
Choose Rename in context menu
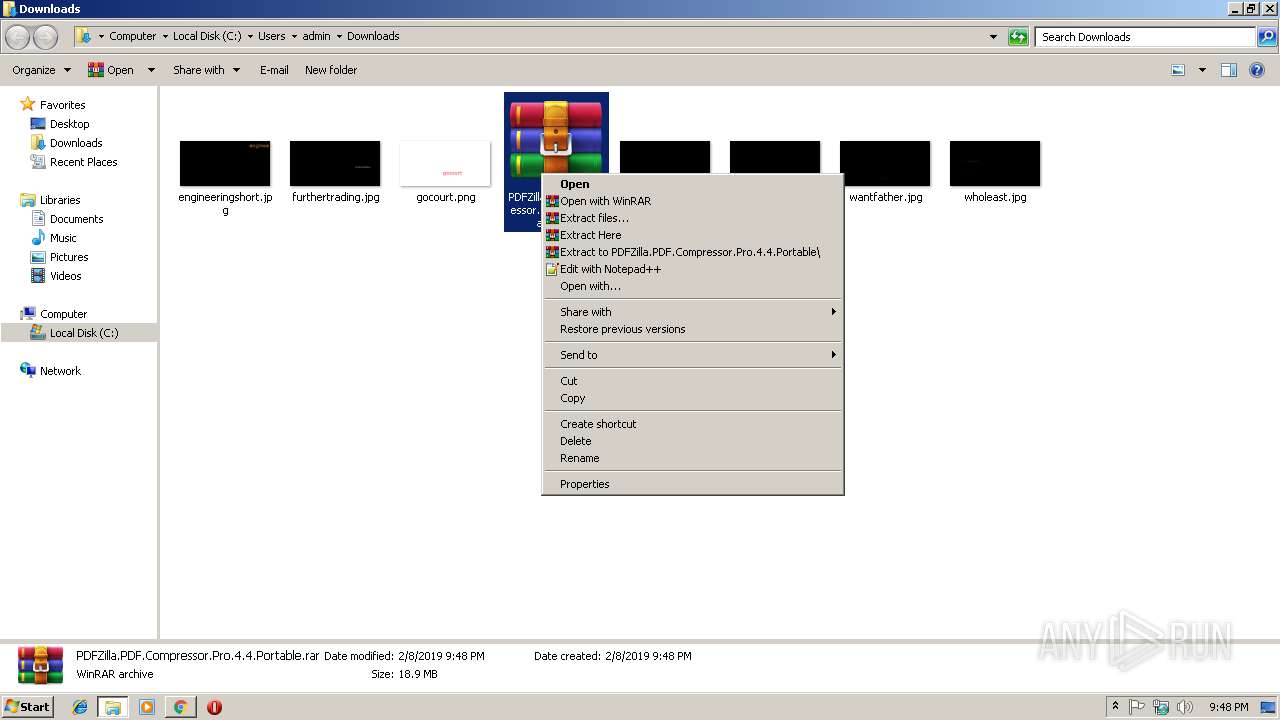click(693, 458)
